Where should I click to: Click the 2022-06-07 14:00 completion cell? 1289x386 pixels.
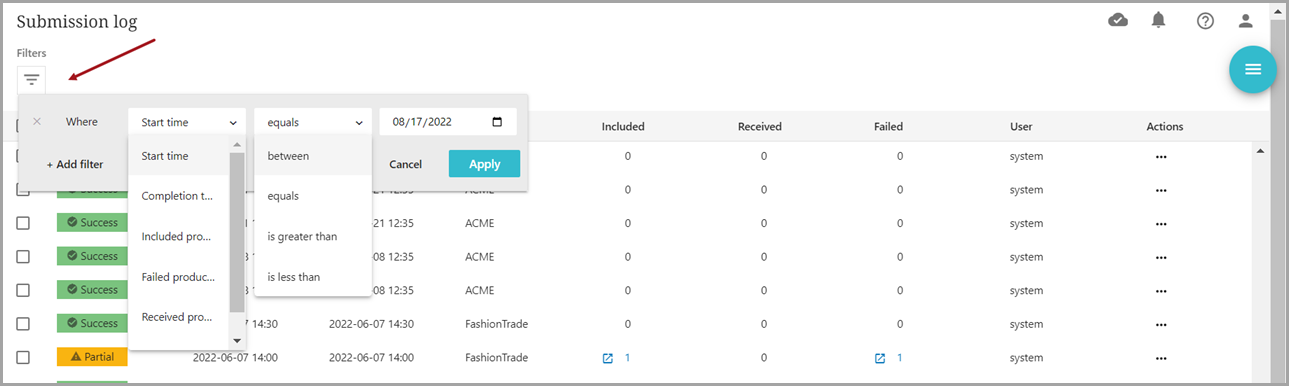(371, 358)
